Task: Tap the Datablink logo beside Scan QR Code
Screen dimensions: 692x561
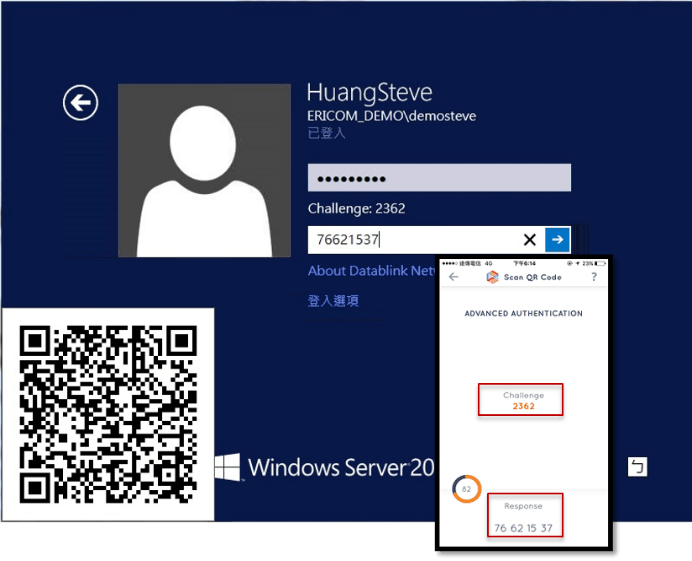Action: point(492,277)
